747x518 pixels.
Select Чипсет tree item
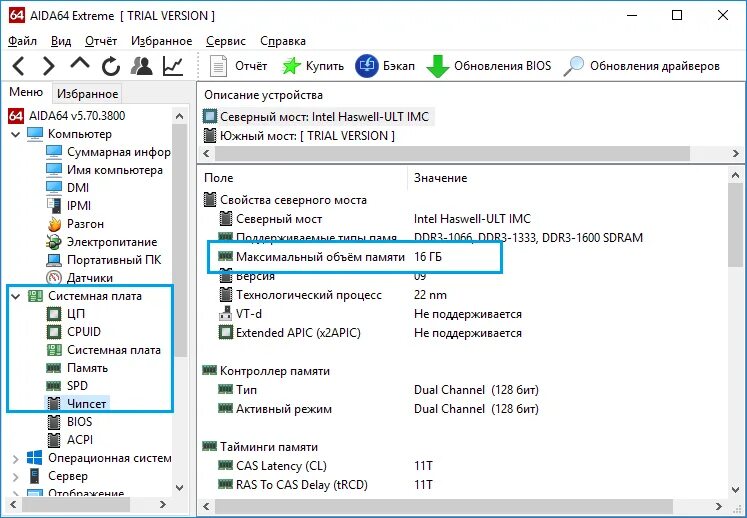point(76,404)
